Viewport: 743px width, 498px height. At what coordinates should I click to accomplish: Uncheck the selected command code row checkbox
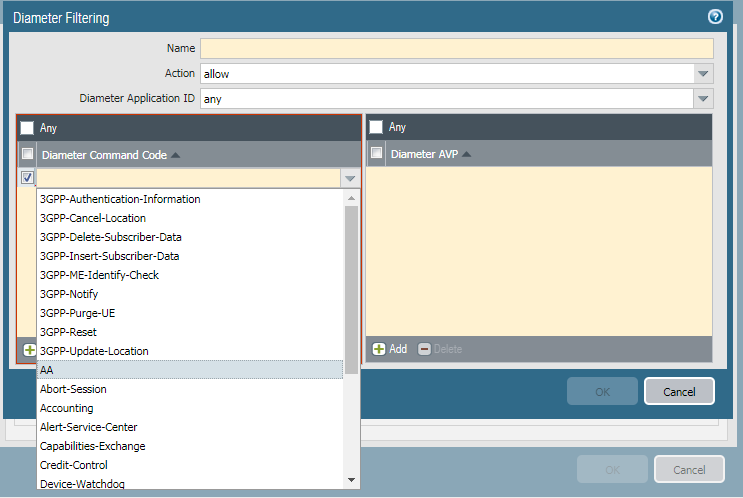coord(27,178)
